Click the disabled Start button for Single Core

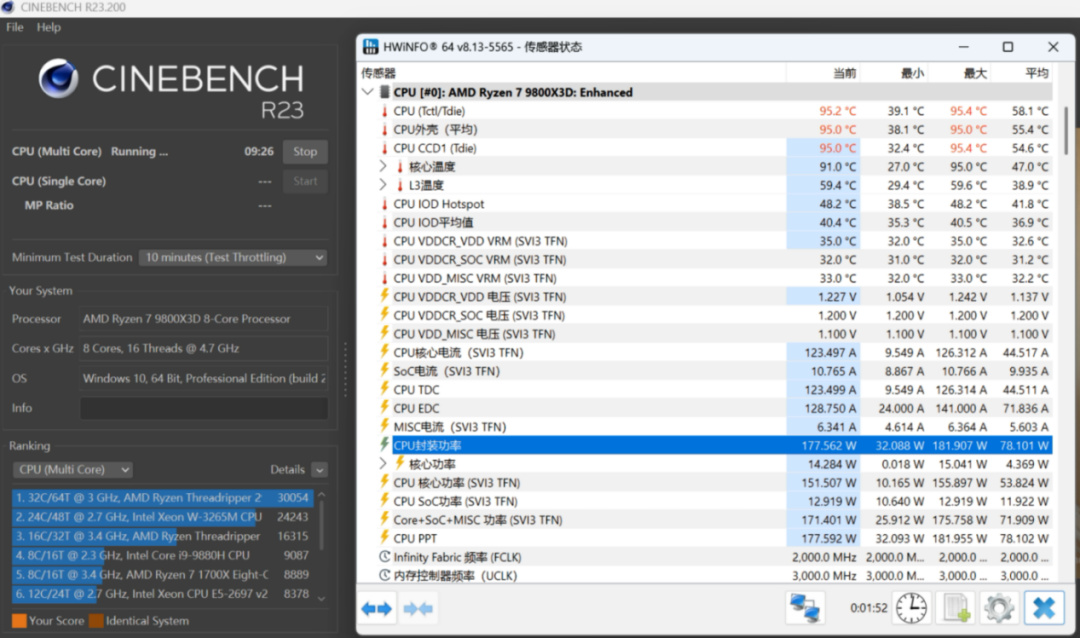(305, 181)
